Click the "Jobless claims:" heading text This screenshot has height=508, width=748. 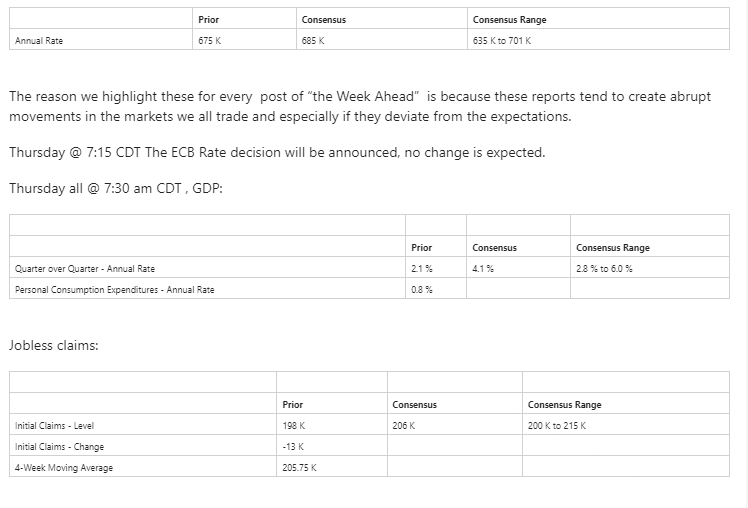click(x=54, y=345)
